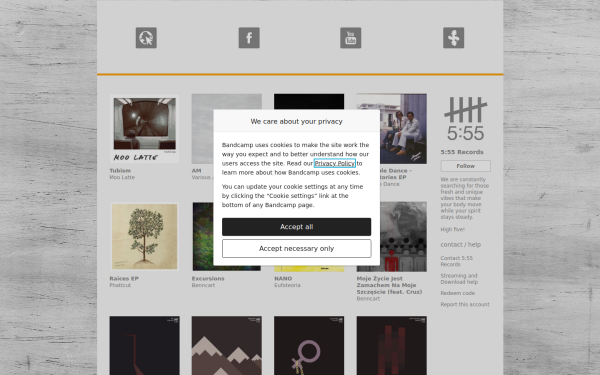
Task: Click the Redeem code link
Action: tap(458, 293)
